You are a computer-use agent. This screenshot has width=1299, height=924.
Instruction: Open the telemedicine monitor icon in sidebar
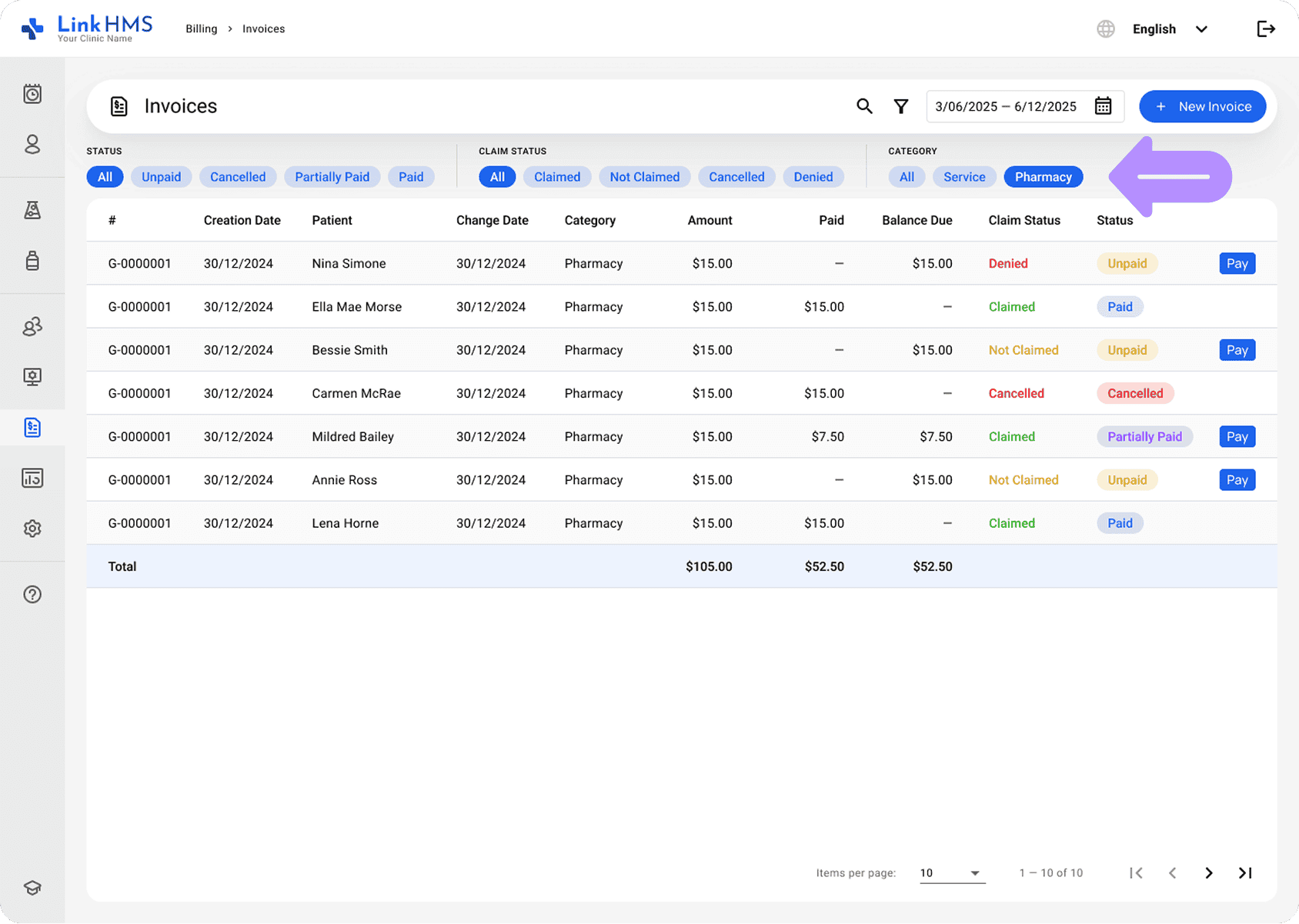pyautogui.click(x=32, y=376)
